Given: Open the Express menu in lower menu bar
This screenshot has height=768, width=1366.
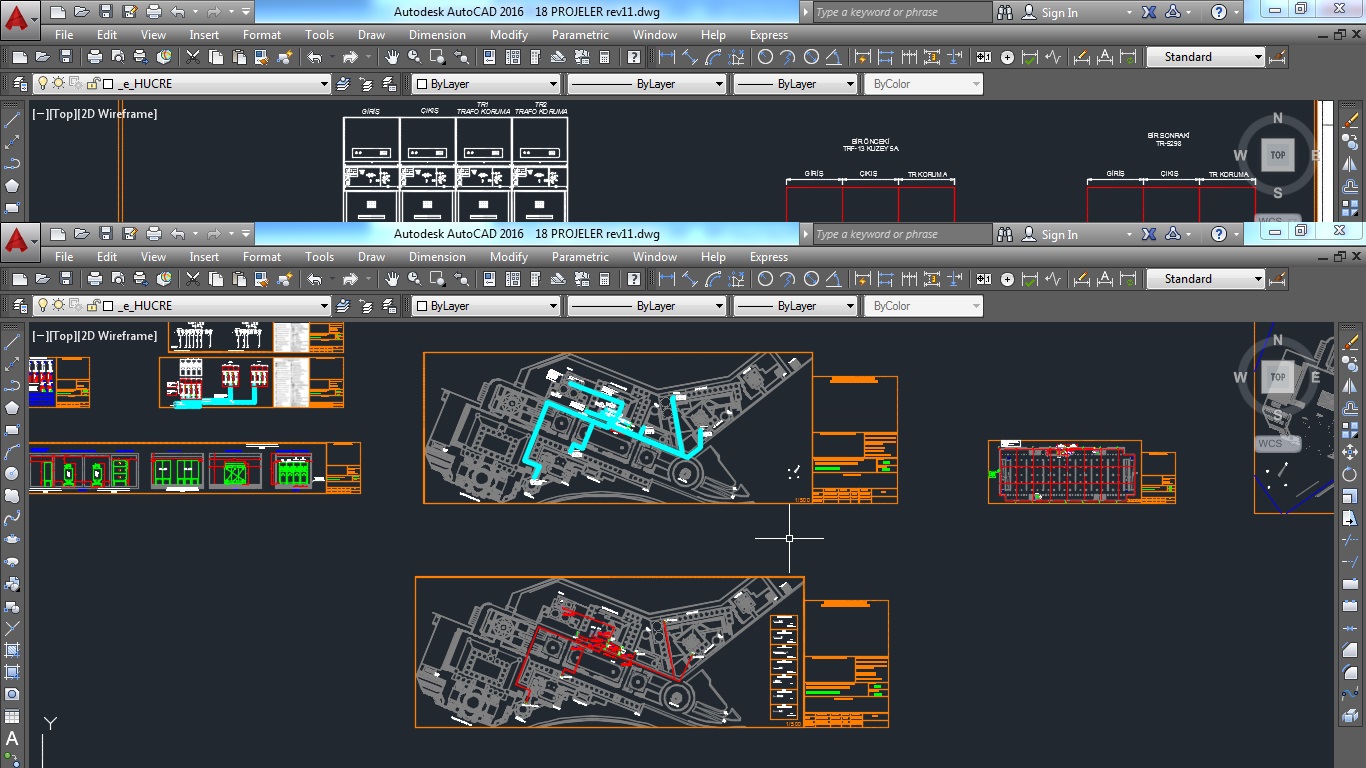Looking at the screenshot, I should click(x=768, y=257).
